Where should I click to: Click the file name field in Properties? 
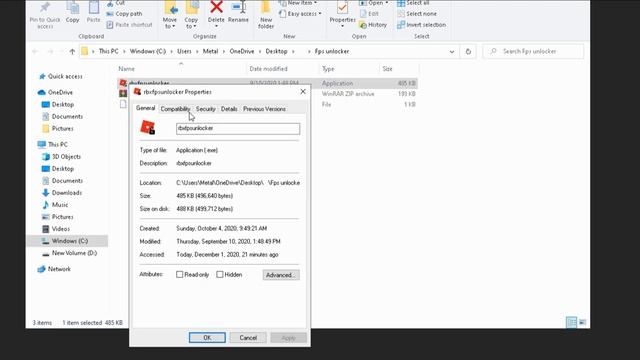click(x=238, y=129)
